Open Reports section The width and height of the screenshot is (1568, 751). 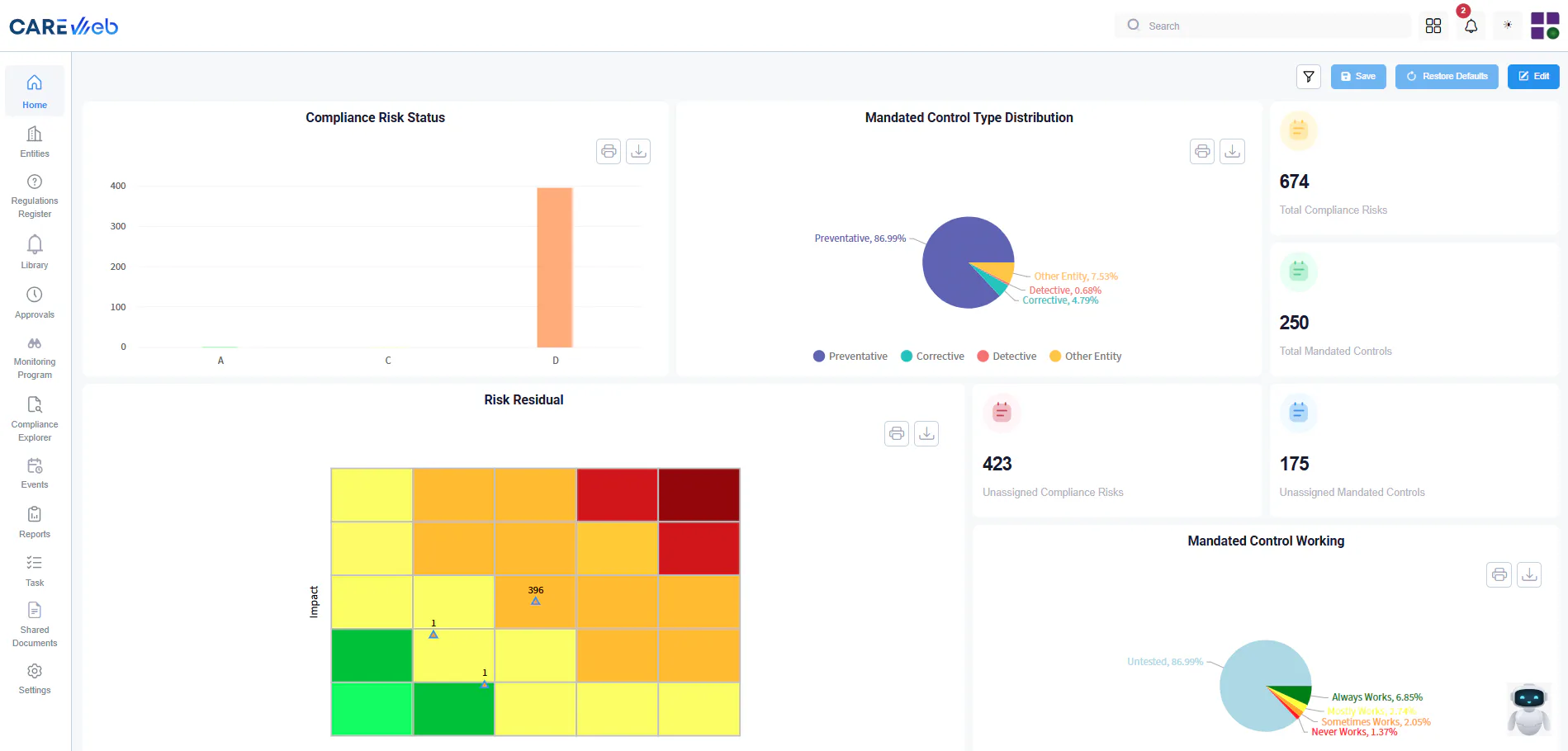click(x=35, y=522)
